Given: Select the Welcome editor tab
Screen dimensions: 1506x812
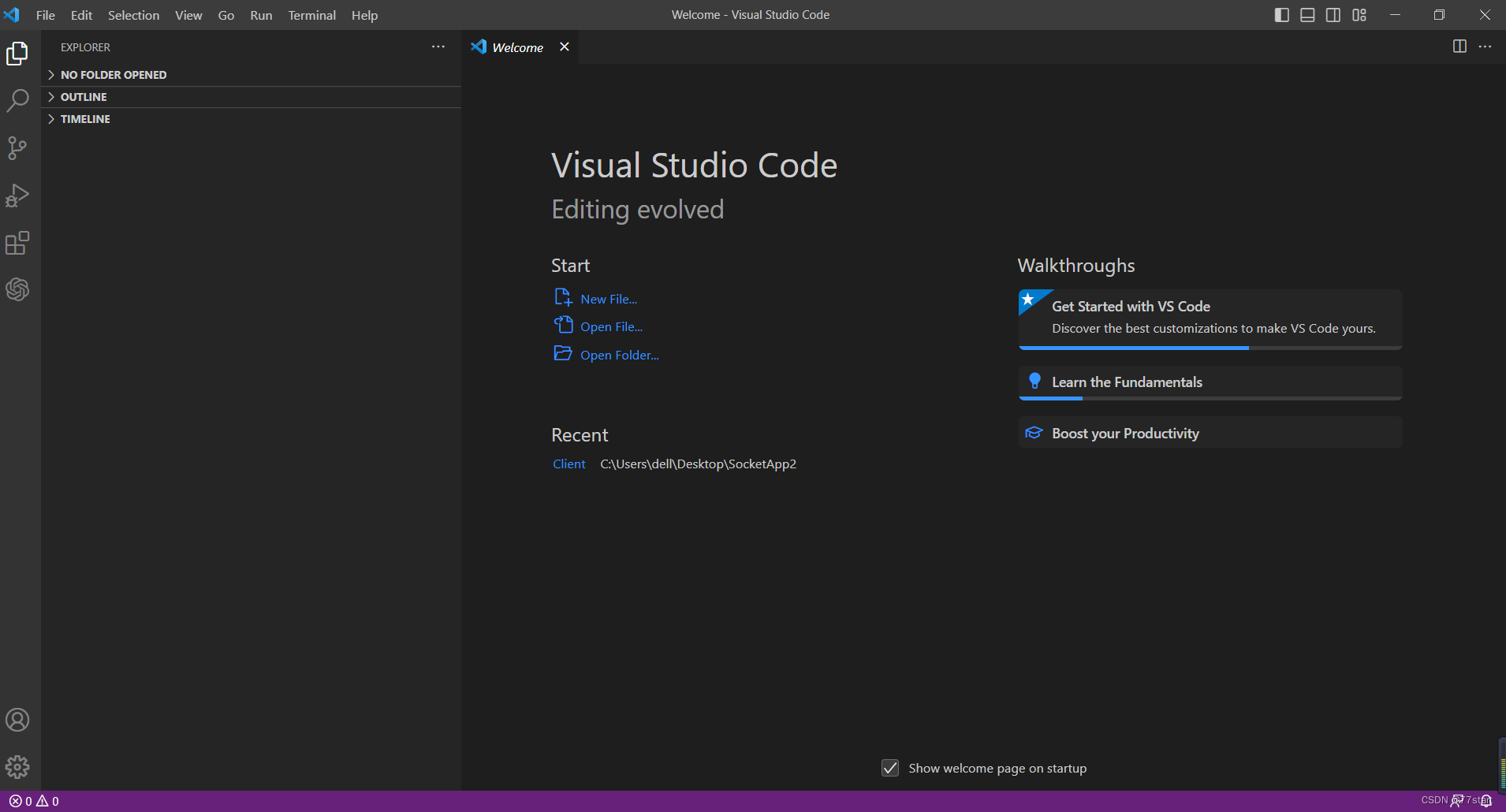Looking at the screenshot, I should [520, 47].
